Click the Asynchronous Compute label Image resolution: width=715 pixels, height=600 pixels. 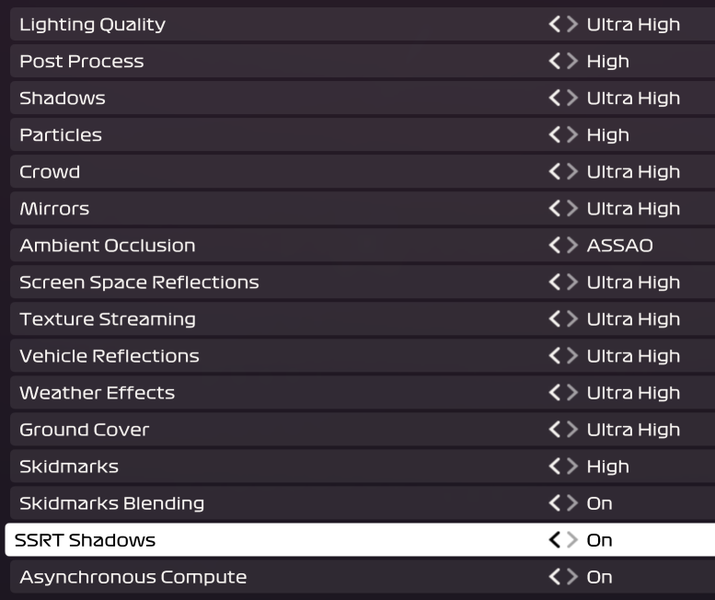coord(133,577)
